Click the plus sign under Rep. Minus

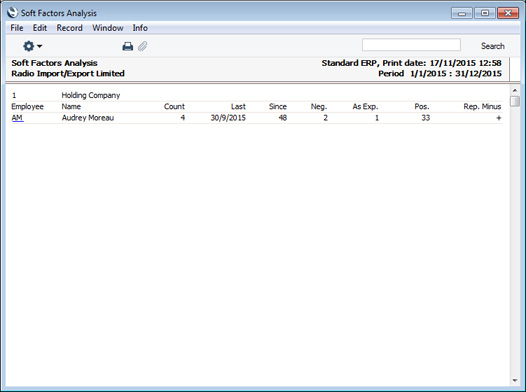tap(499, 118)
